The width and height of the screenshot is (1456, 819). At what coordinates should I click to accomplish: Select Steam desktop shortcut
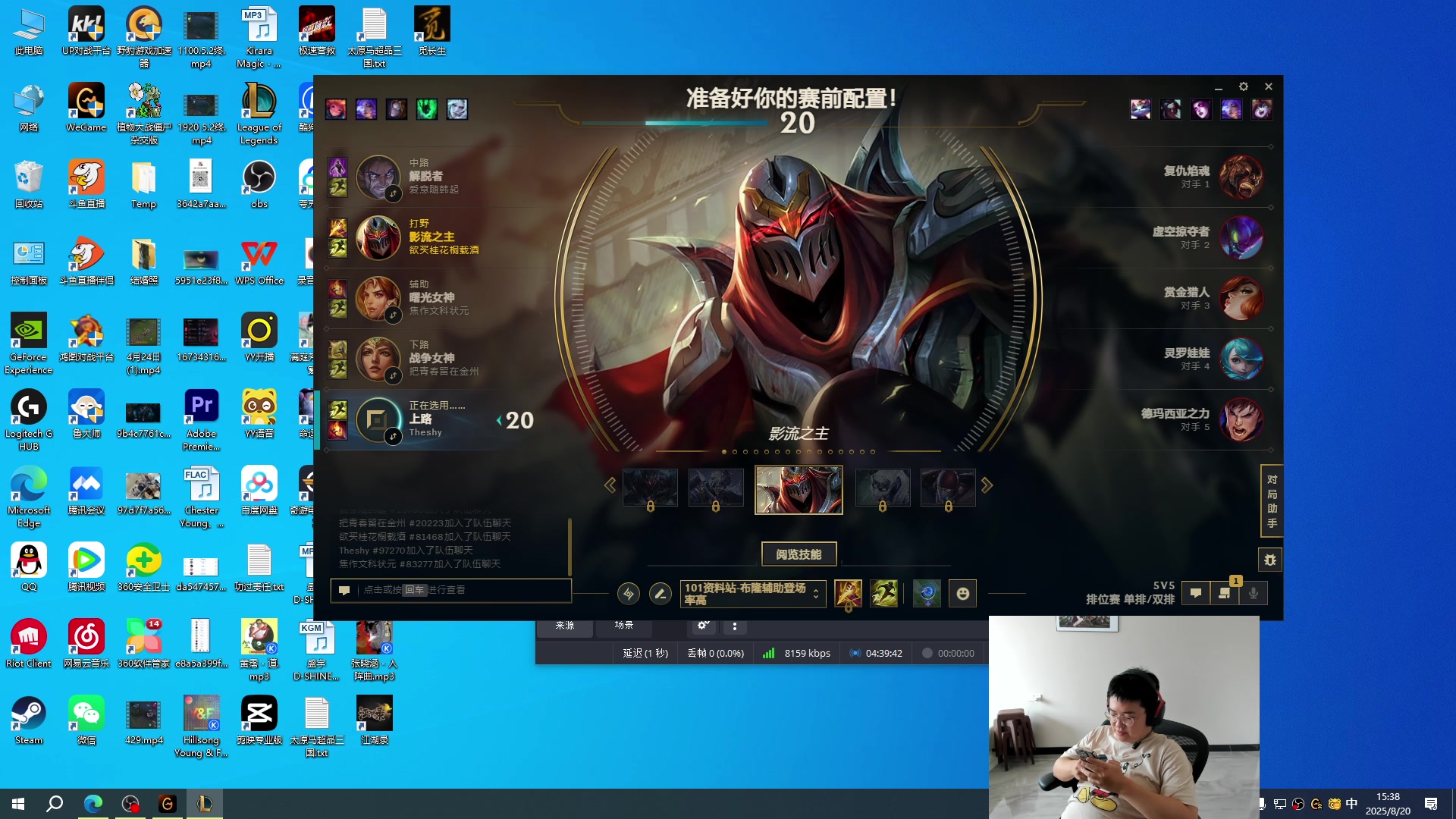tap(29, 721)
